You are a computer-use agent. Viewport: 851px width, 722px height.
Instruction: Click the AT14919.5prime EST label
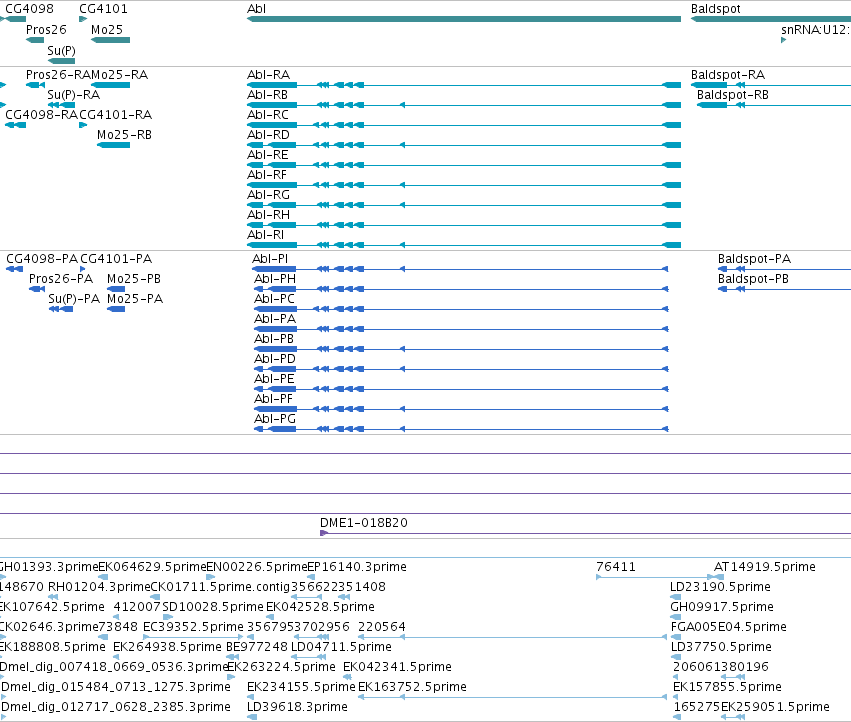click(x=765, y=567)
